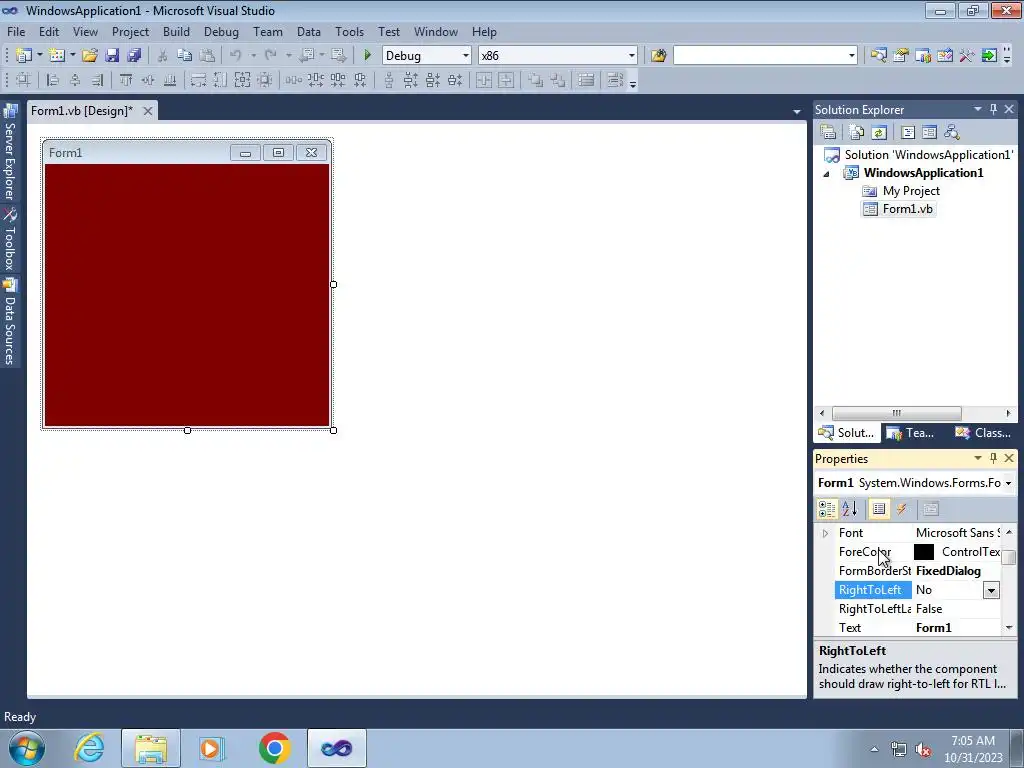
Task: Open the Properties Window toolbar icon
Action: (901, 56)
